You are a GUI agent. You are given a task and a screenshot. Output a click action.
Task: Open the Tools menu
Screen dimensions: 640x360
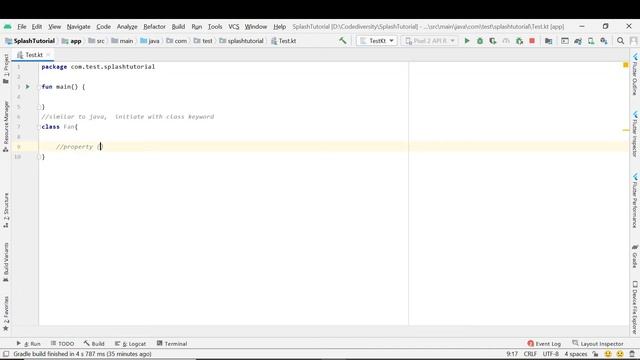[x=215, y=27]
